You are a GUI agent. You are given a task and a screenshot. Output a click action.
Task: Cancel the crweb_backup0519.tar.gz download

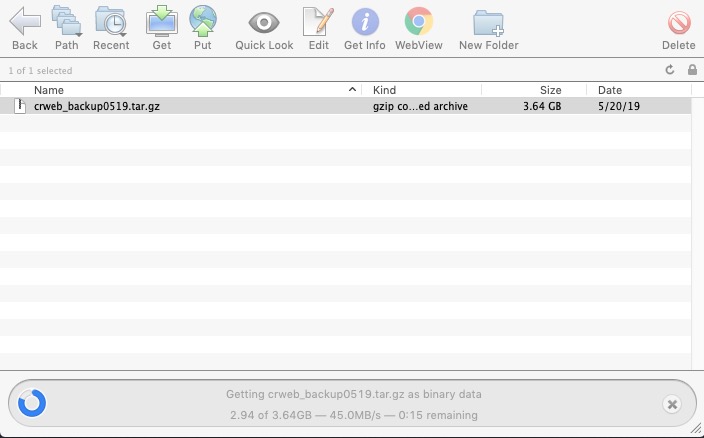click(x=672, y=404)
